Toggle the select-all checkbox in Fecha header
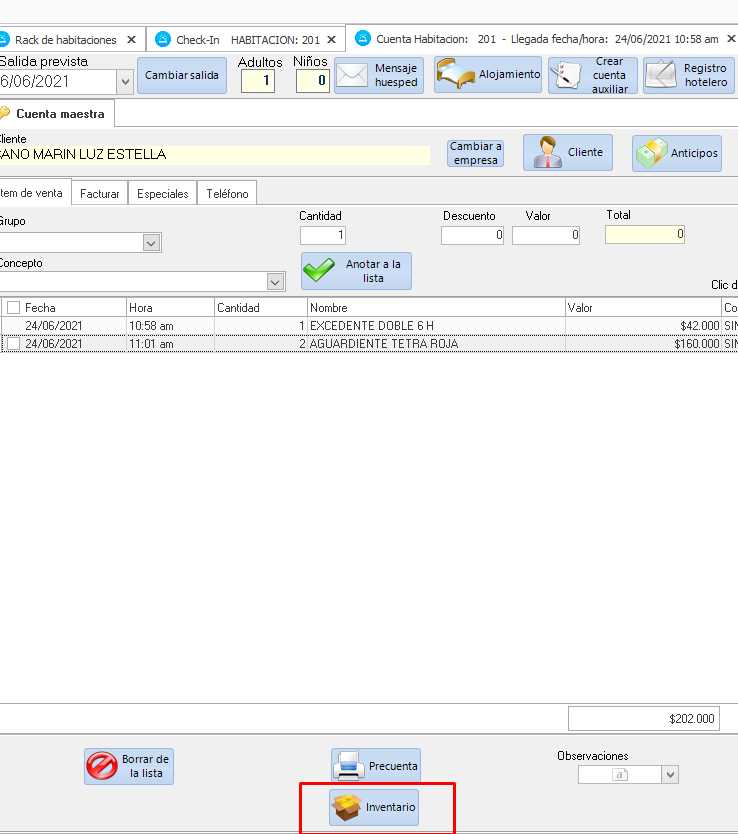Viewport: 738px width, 834px height. tap(13, 308)
